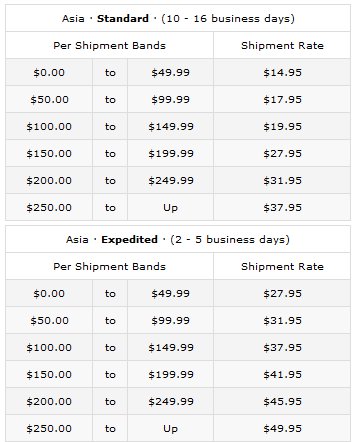Click the Per Shipment Bands header in Standard table
The image size is (363, 442).
point(109,45)
